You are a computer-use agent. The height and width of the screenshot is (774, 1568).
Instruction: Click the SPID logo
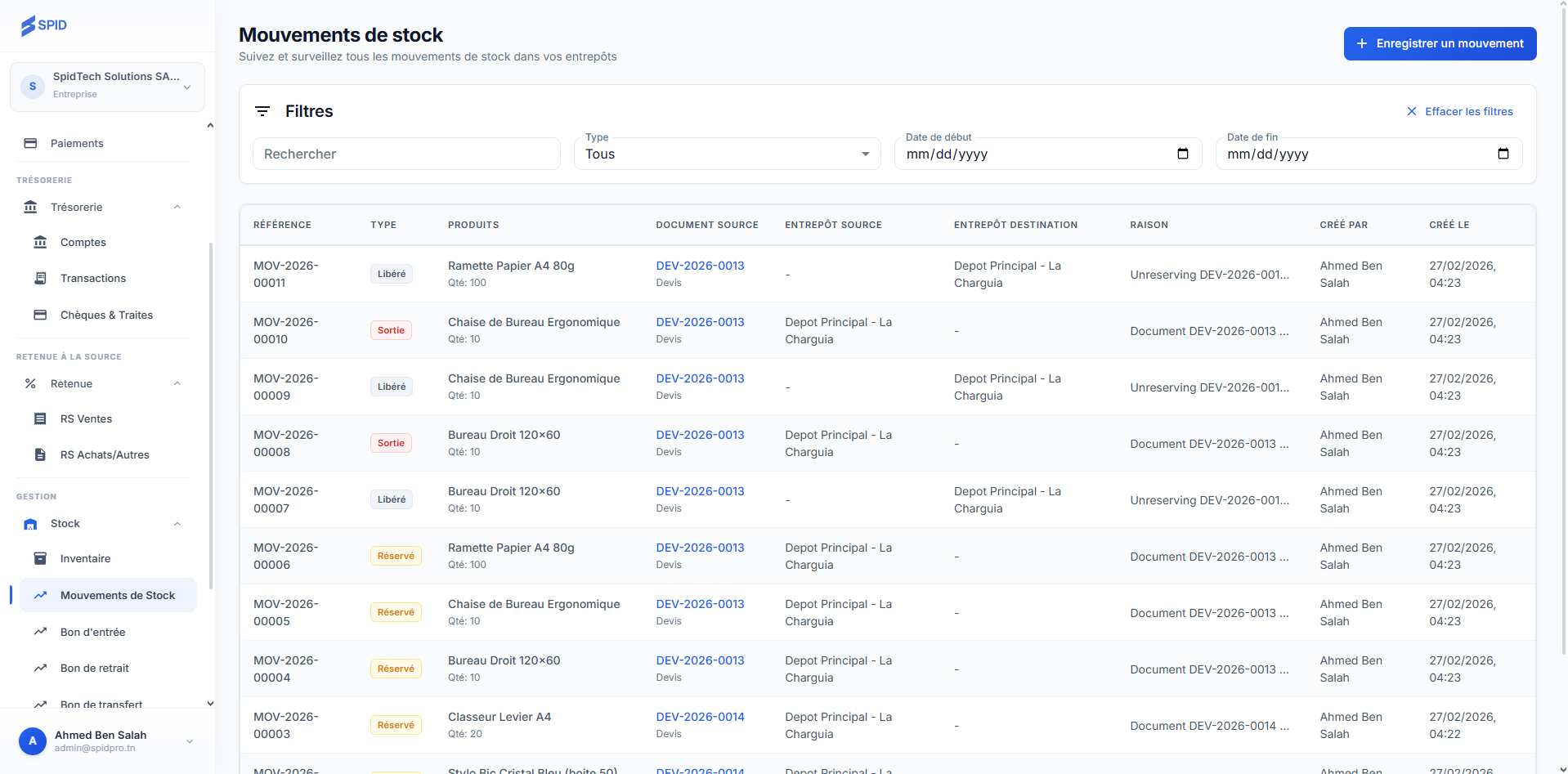pos(44,25)
